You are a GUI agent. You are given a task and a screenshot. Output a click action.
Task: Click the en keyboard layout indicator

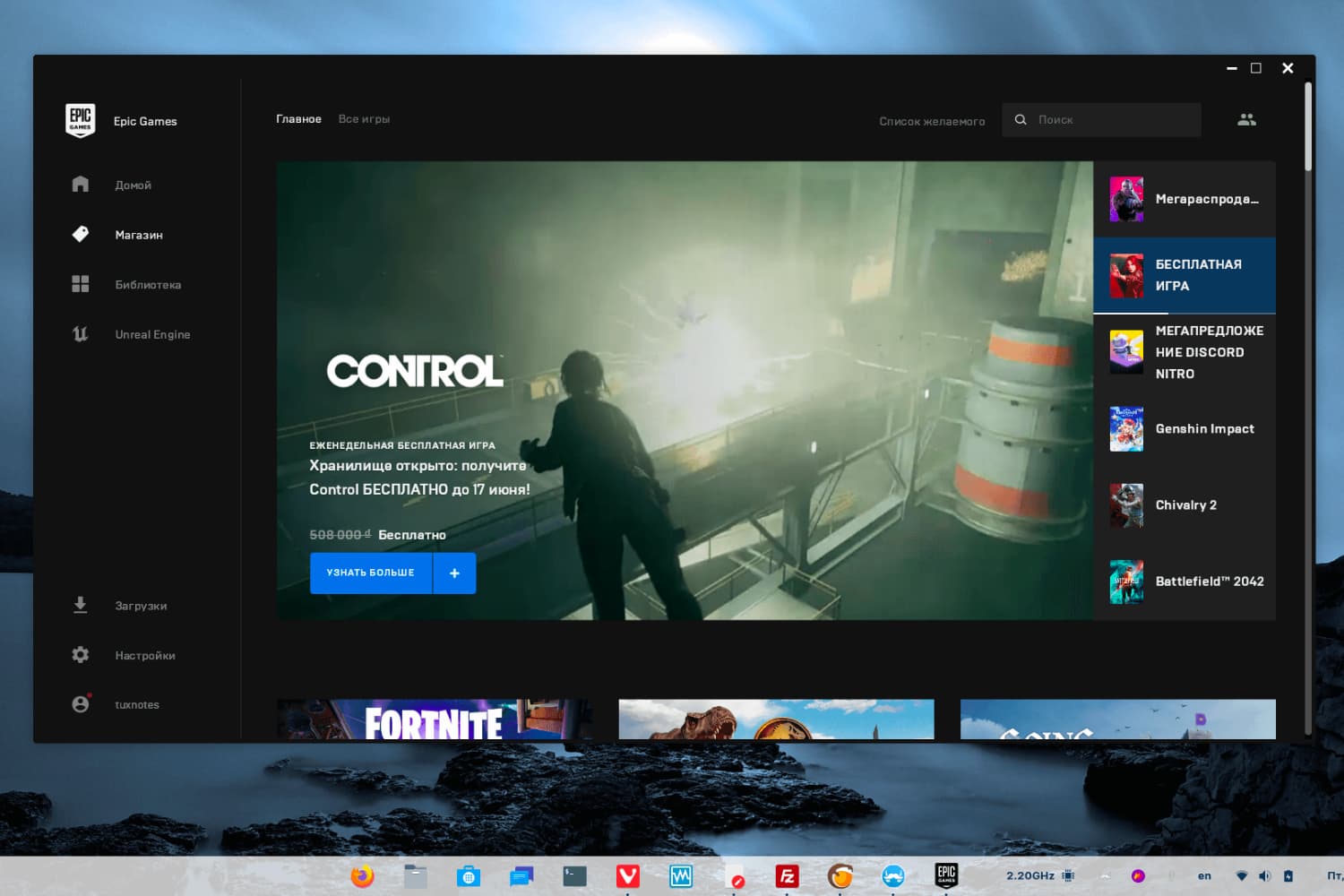click(1204, 875)
